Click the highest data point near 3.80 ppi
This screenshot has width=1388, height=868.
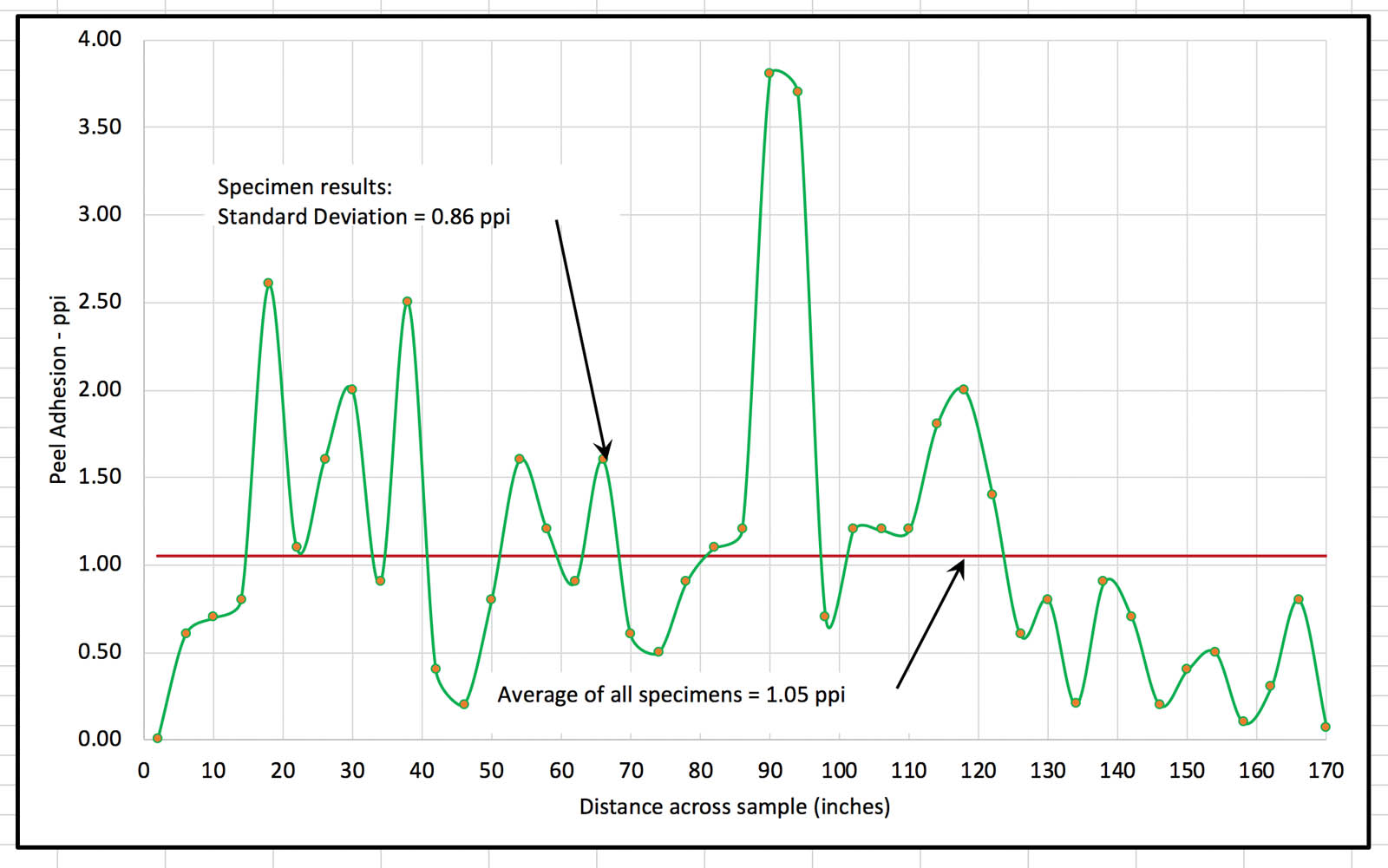769,73
